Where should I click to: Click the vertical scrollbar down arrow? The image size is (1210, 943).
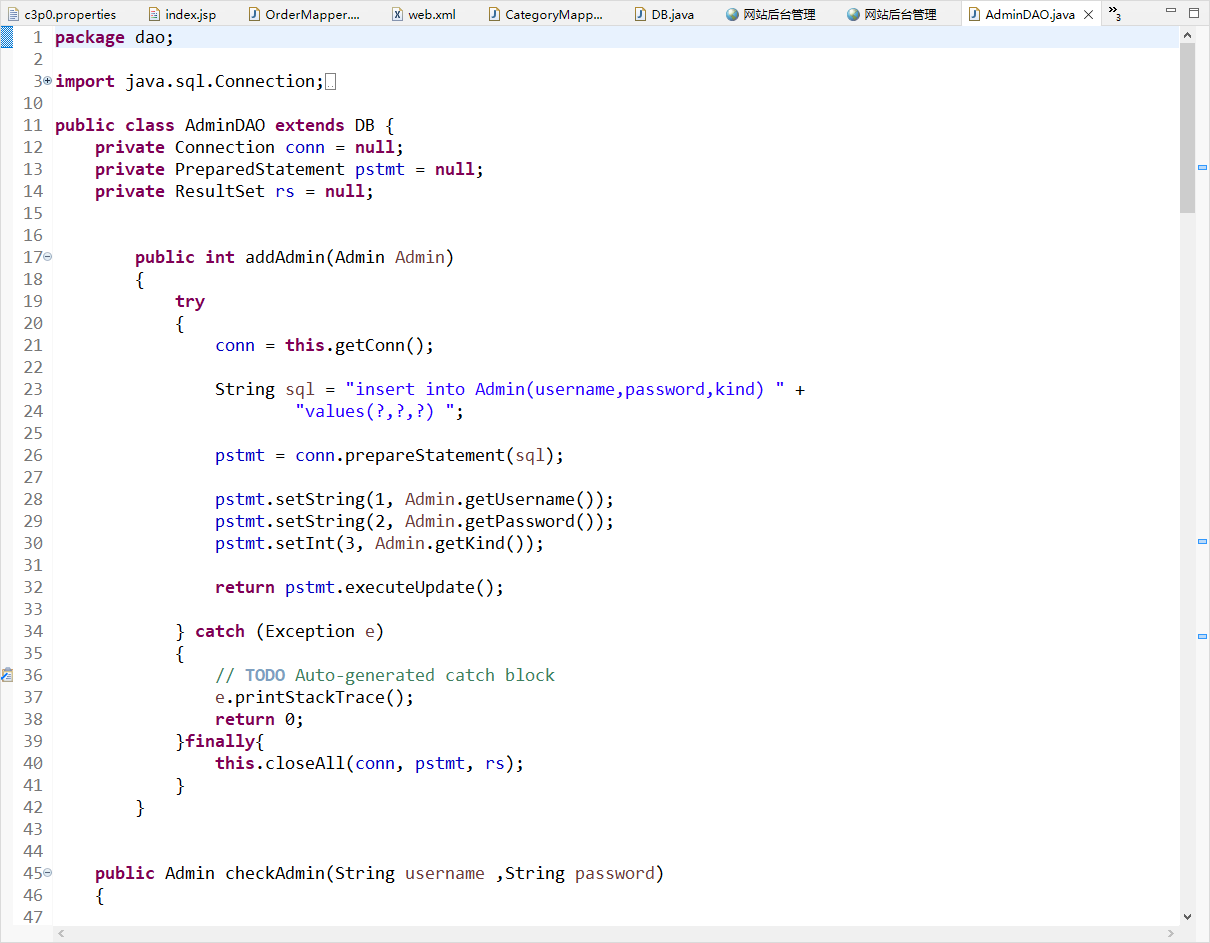(x=1188, y=916)
